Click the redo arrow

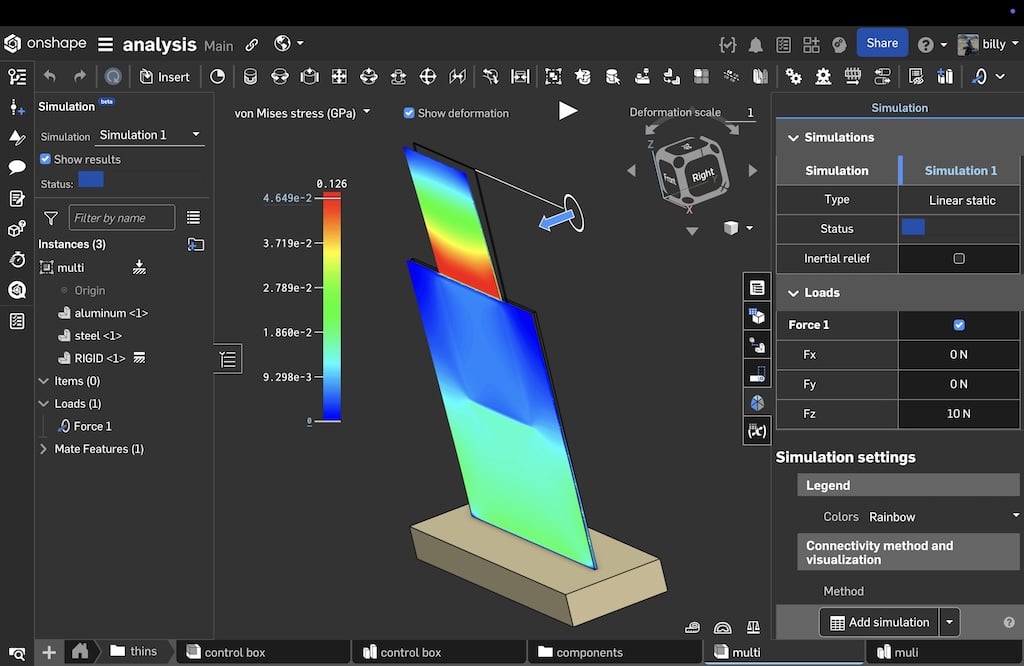80,76
